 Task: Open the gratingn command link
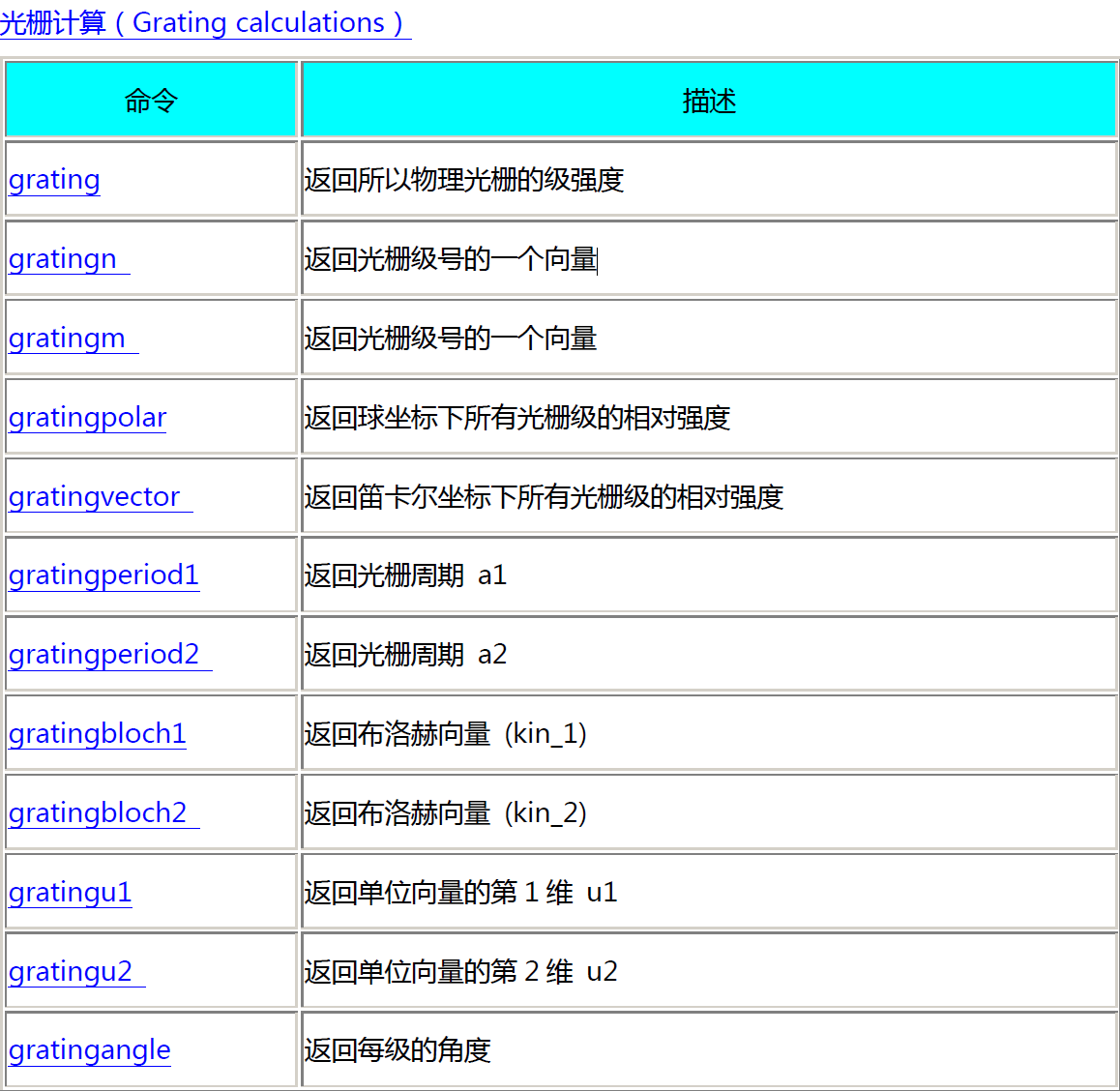(x=69, y=258)
